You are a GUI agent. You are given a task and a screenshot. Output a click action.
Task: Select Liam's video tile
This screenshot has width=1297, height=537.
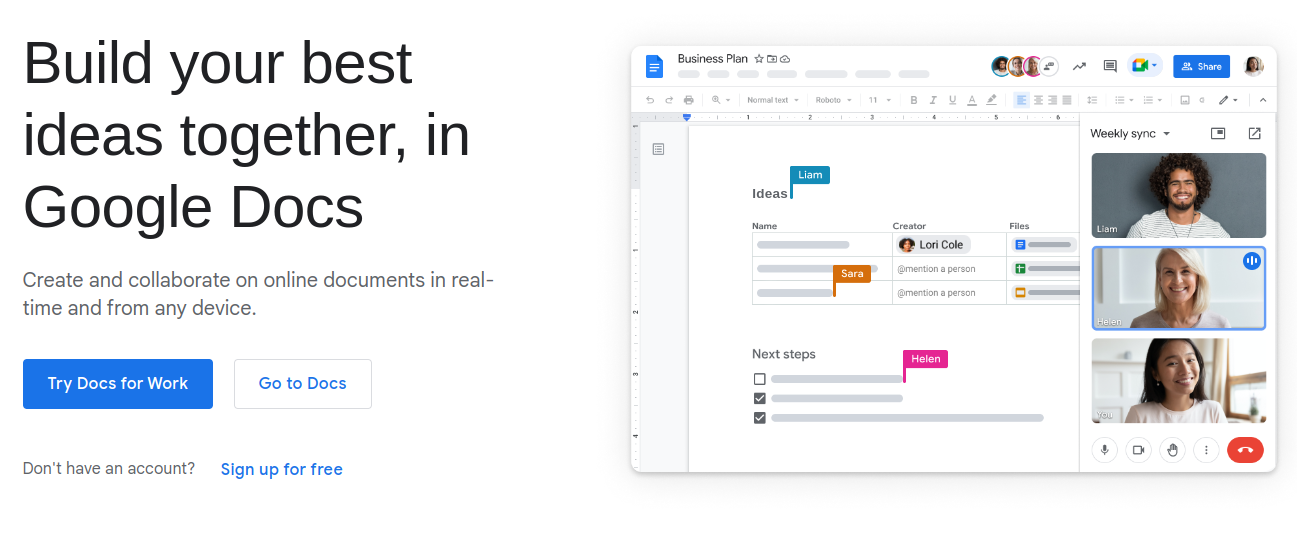pyautogui.click(x=1178, y=195)
